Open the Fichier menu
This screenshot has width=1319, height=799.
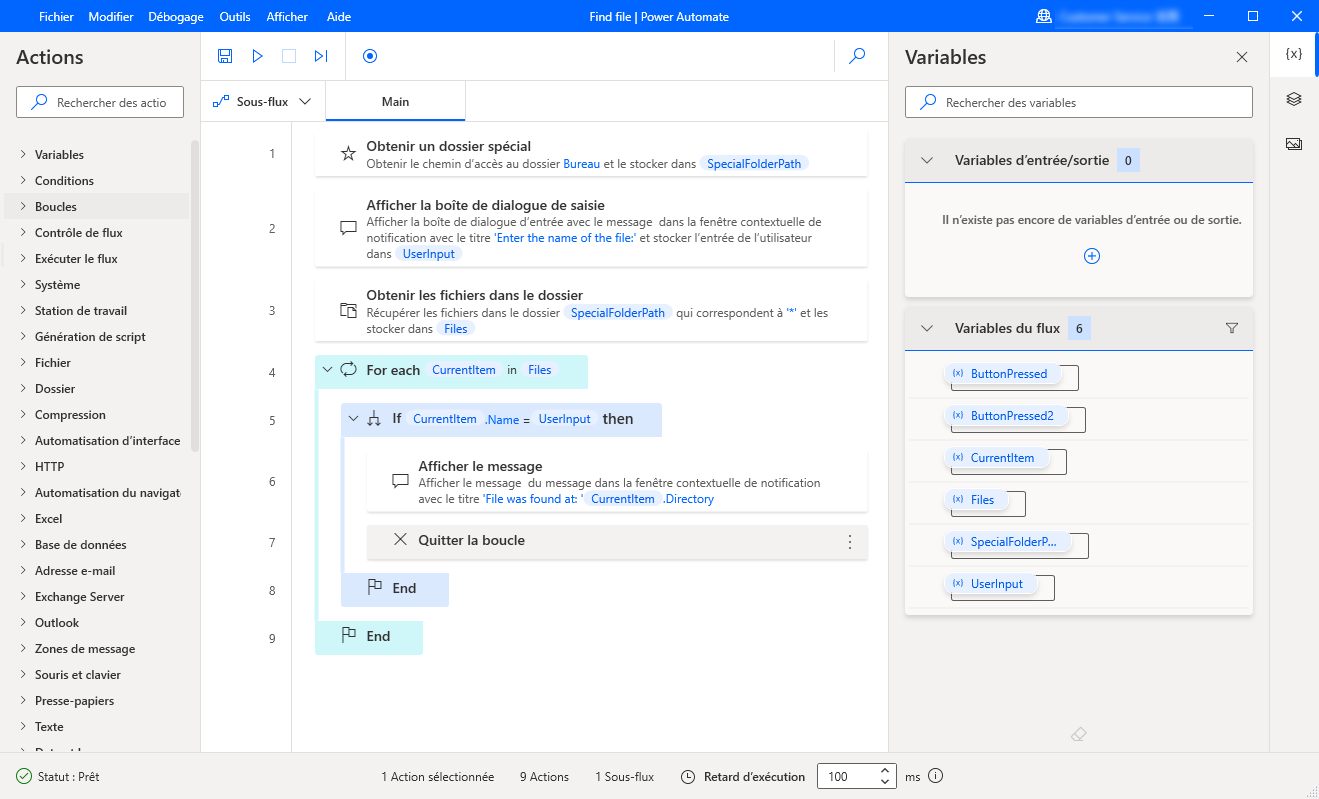click(56, 17)
